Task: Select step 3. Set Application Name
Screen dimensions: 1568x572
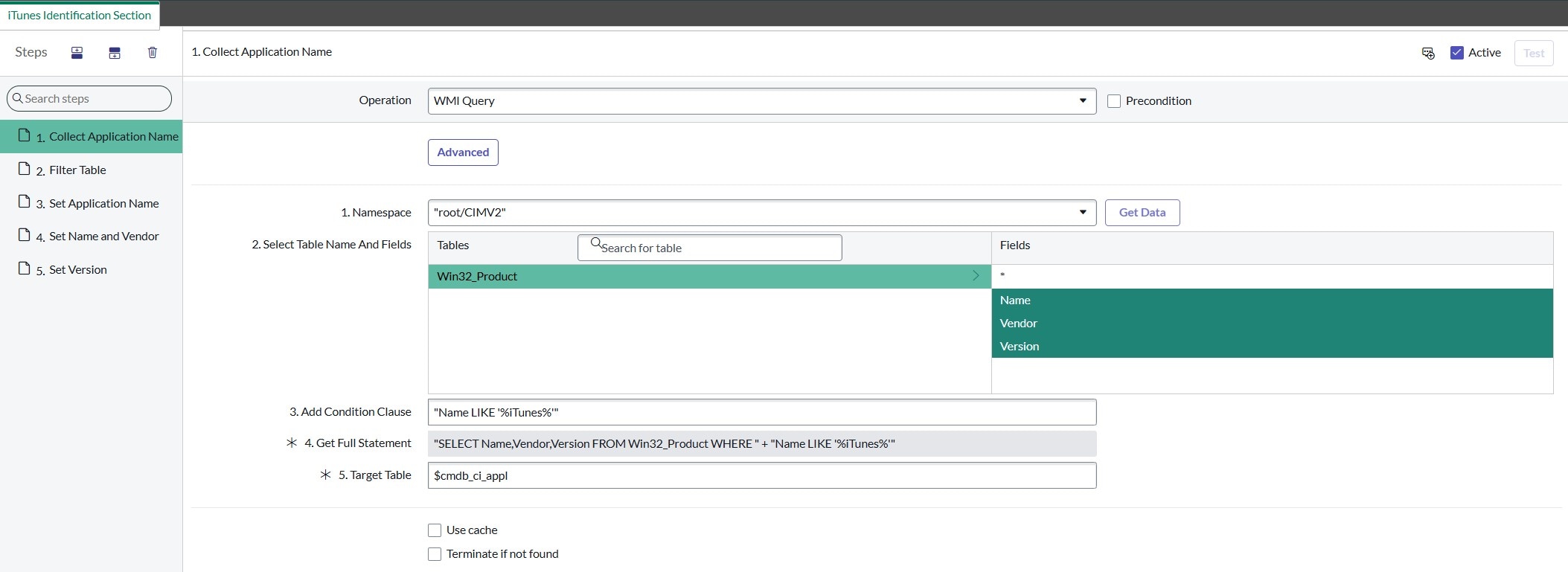Action: tap(91, 203)
